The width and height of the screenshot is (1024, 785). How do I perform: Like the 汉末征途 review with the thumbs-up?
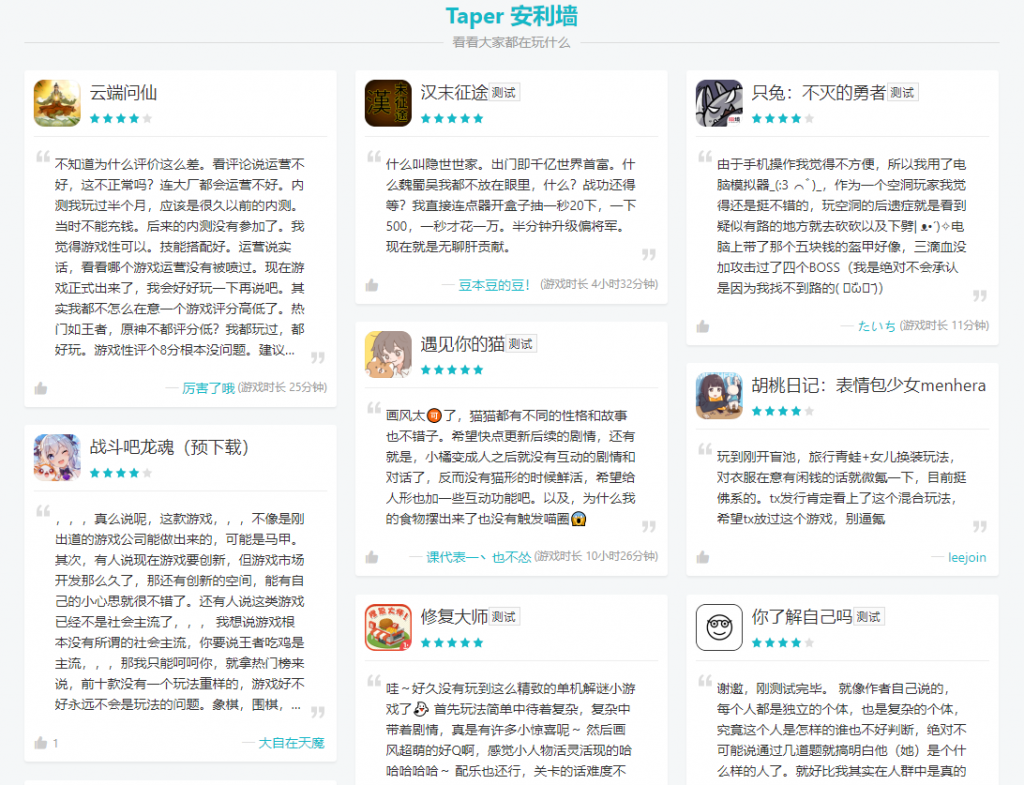(371, 286)
